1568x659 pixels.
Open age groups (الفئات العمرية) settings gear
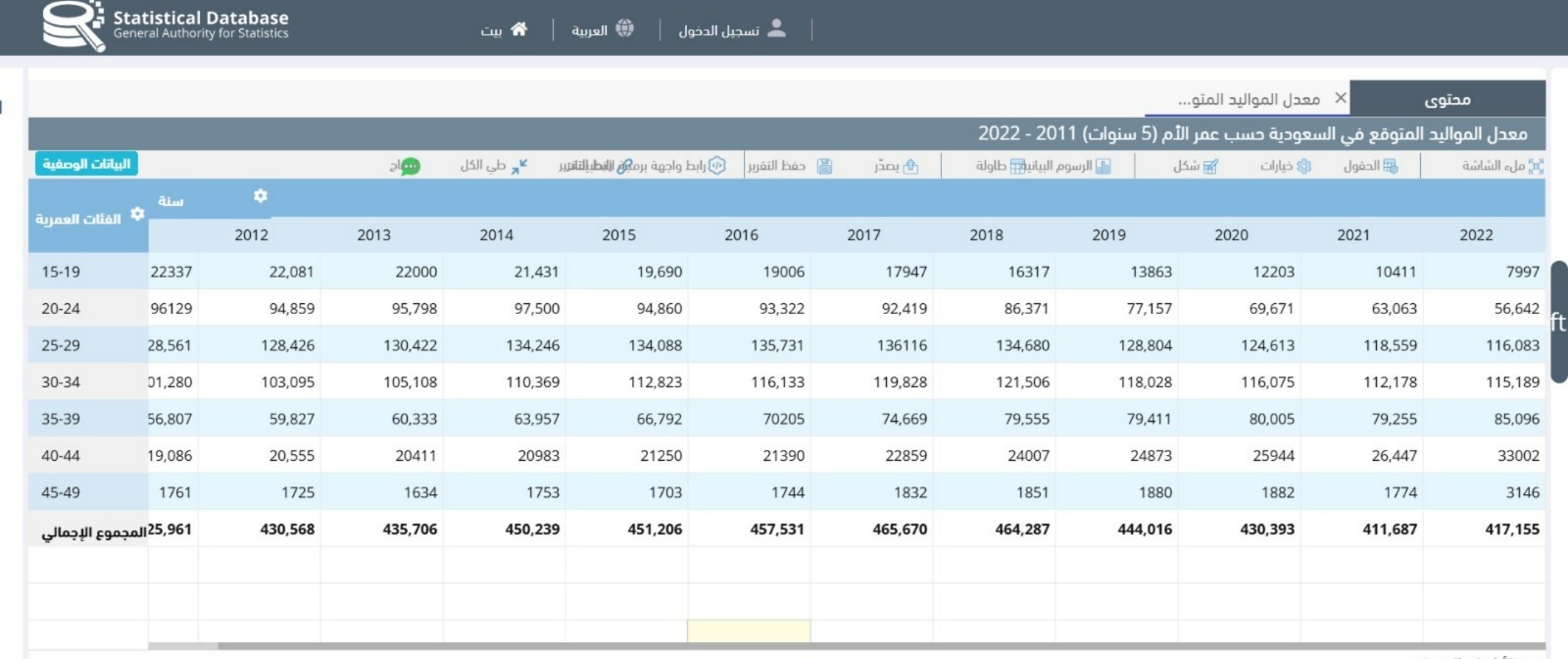[x=137, y=214]
